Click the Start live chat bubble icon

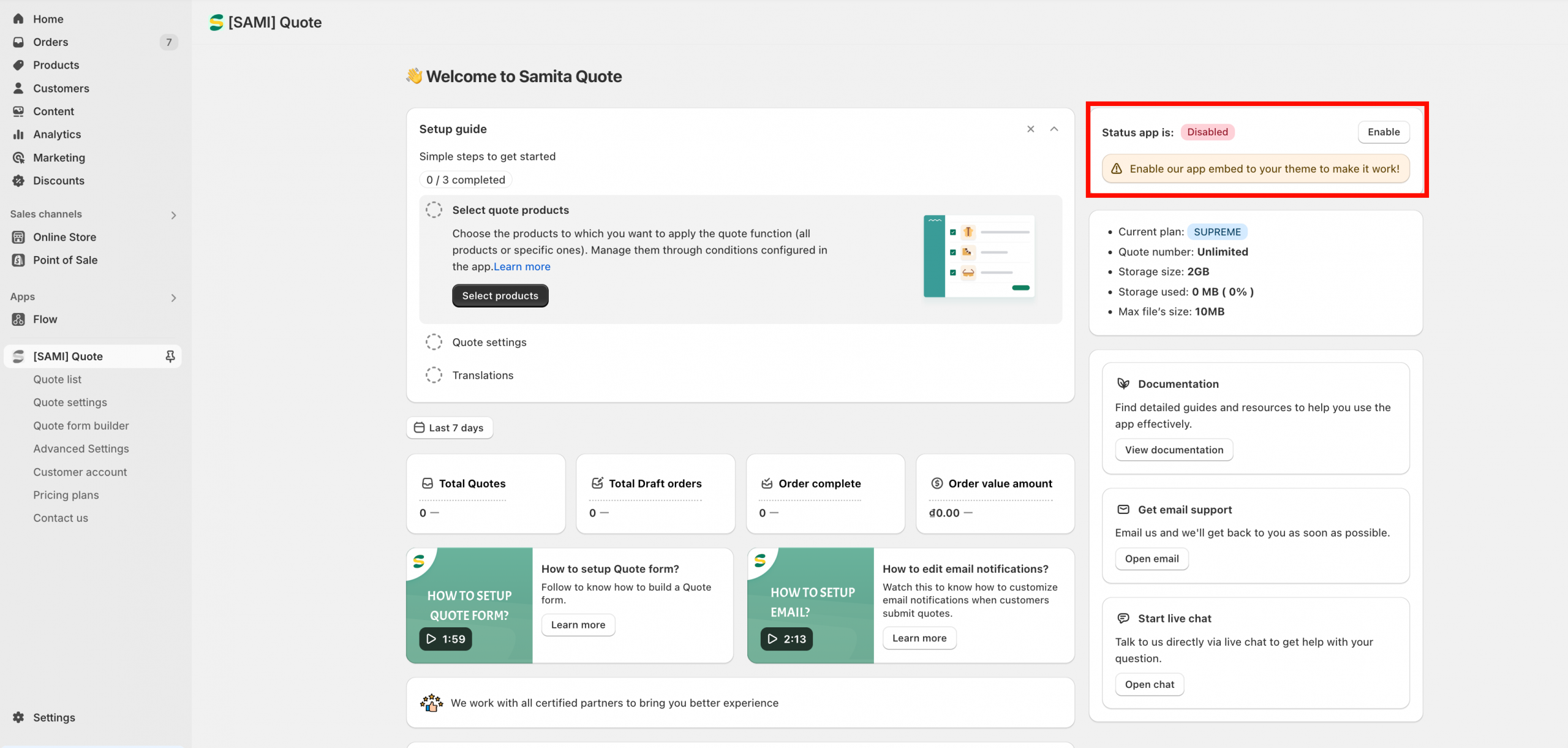(1123, 618)
